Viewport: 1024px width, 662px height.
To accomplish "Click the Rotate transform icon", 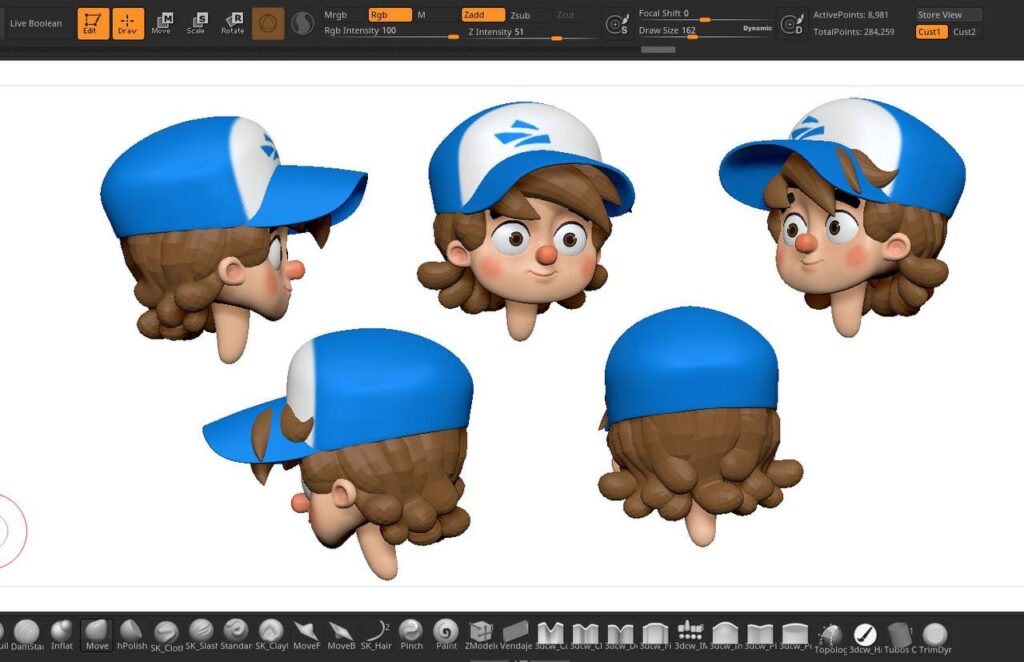I will (x=233, y=23).
